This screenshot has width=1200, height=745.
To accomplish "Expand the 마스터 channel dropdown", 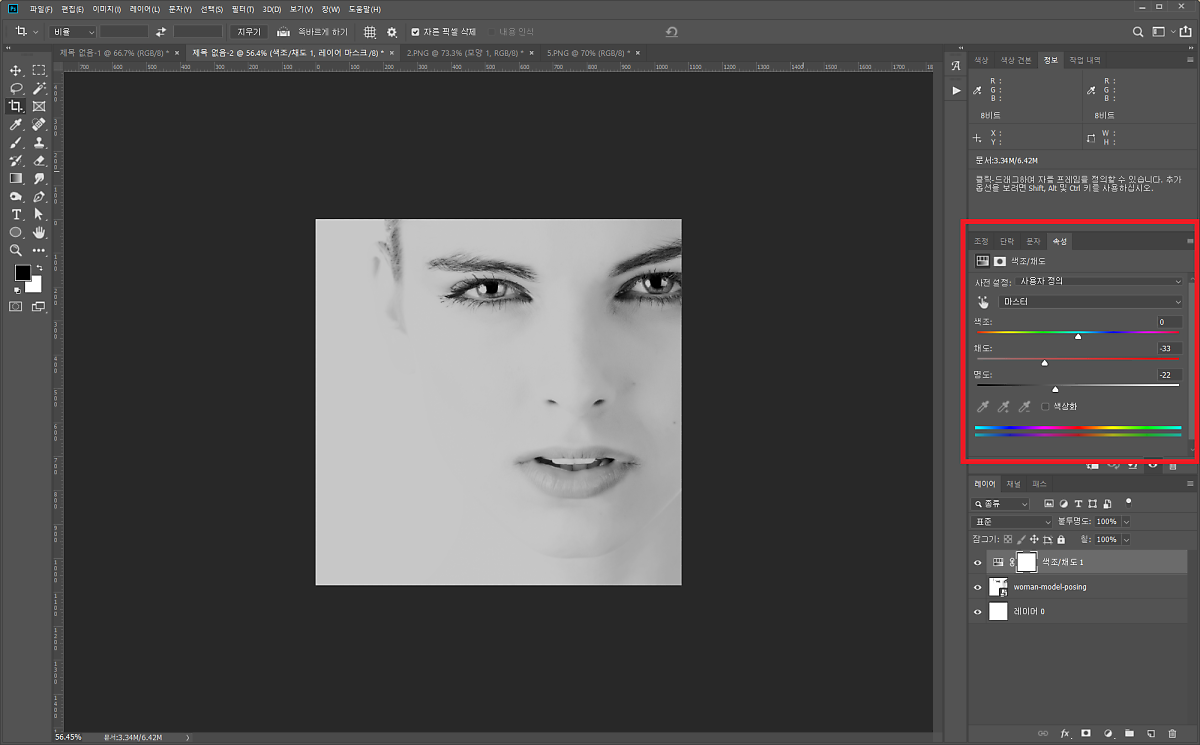I will coord(1089,301).
